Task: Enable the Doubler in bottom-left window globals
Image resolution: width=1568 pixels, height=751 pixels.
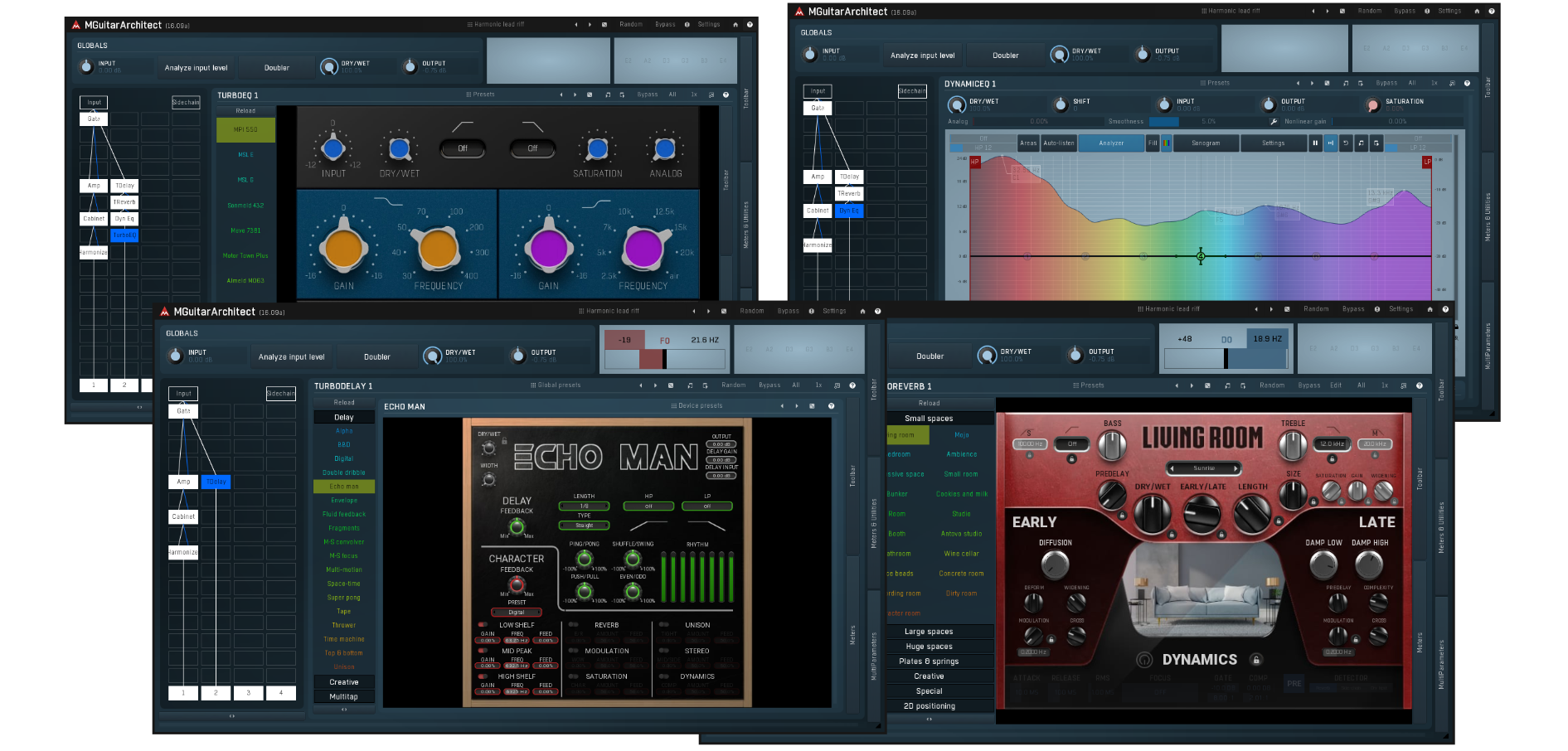Action: coord(376,357)
